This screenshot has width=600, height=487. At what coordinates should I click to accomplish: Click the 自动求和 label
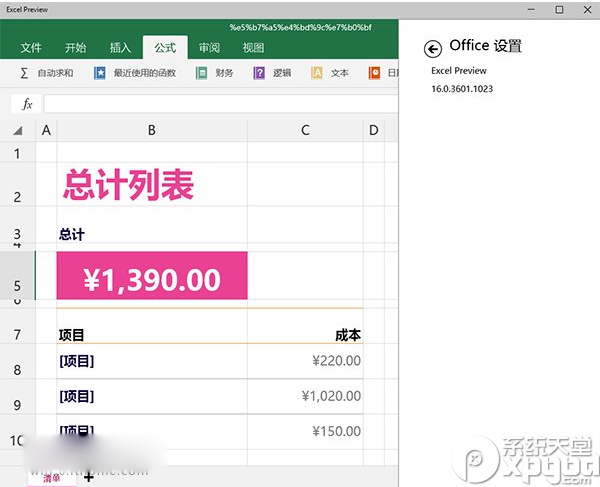tap(55, 73)
